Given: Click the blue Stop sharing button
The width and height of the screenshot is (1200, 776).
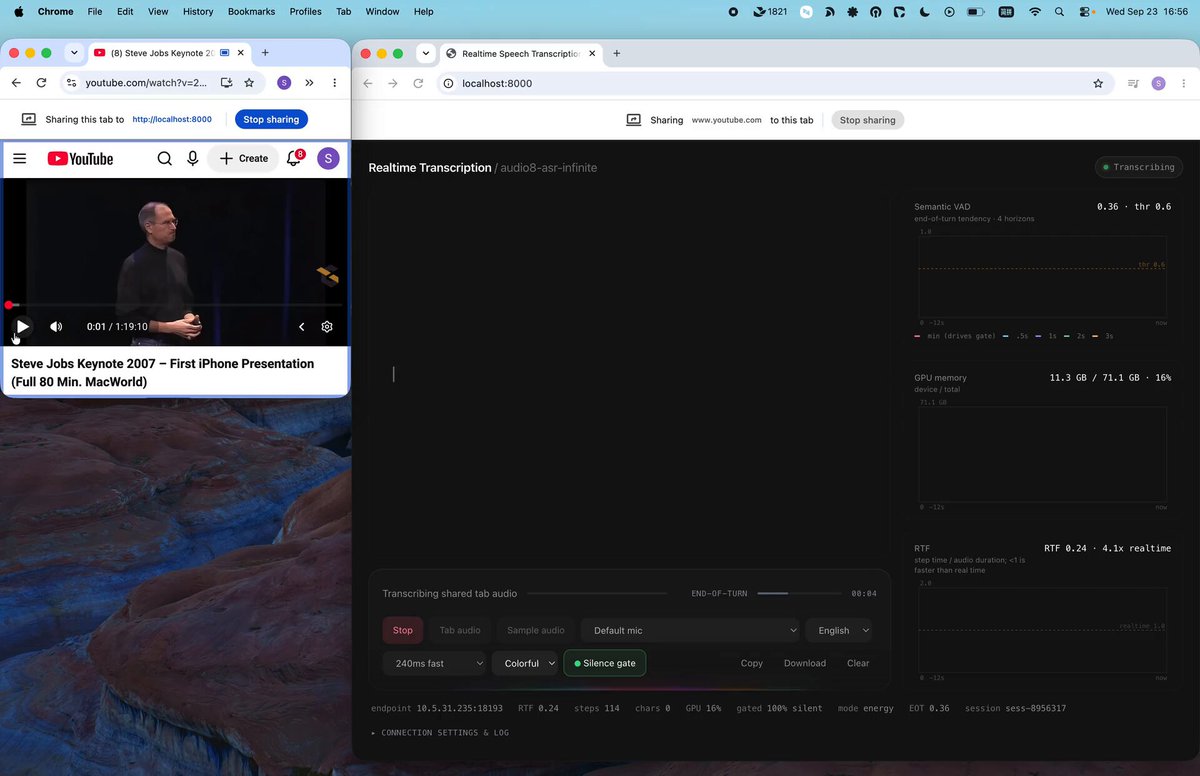Looking at the screenshot, I should tap(271, 119).
